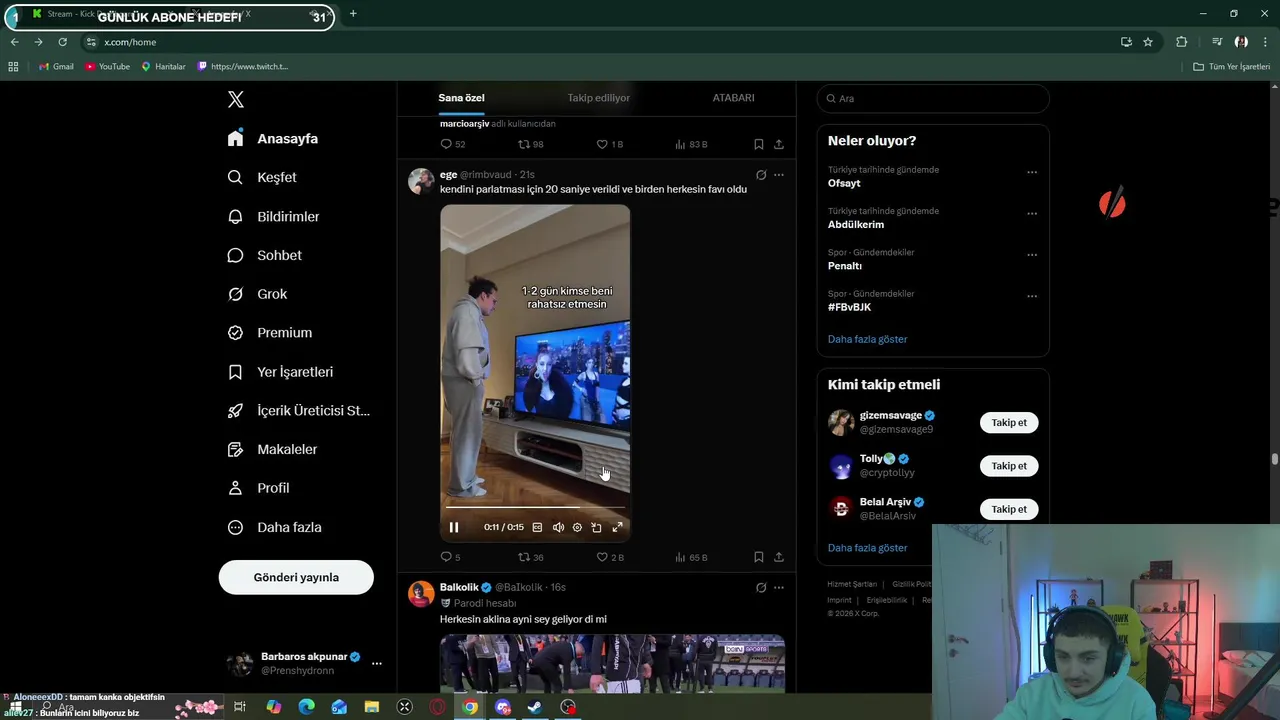The image size is (1280, 720).
Task: Open ege's profile avatar
Action: pyautogui.click(x=421, y=181)
